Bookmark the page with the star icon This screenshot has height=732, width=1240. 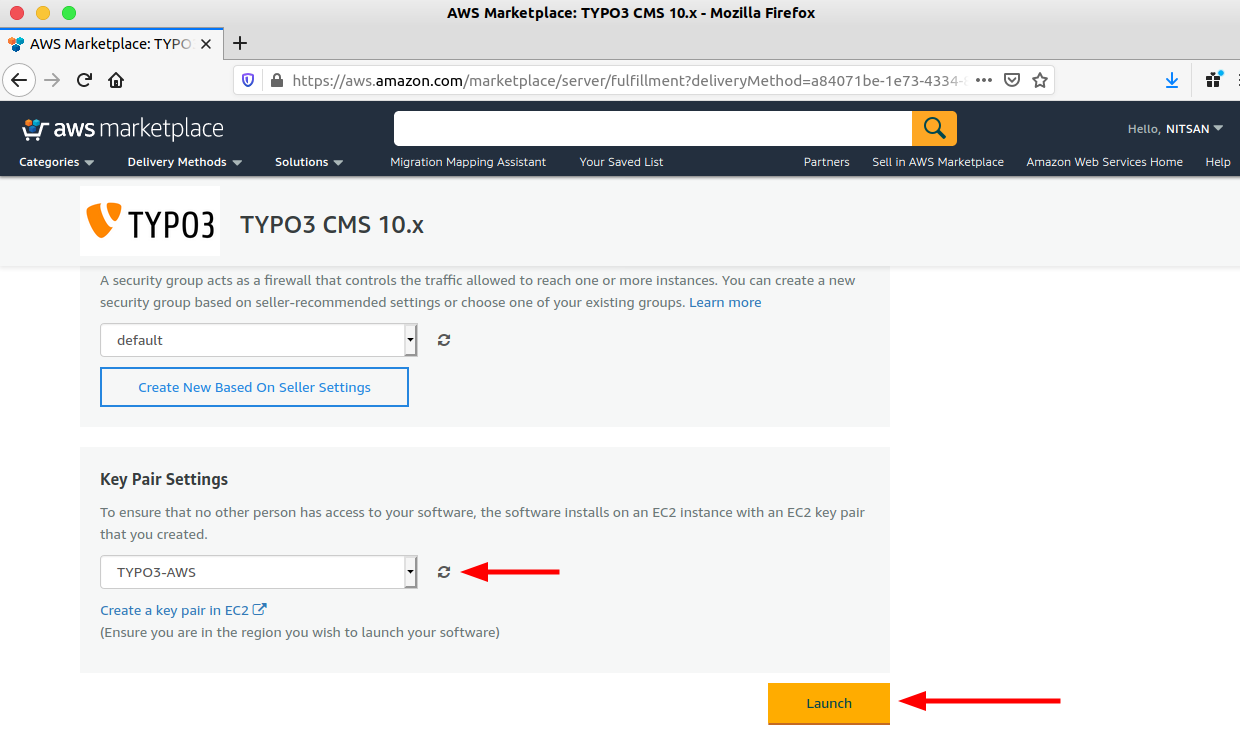(1039, 79)
